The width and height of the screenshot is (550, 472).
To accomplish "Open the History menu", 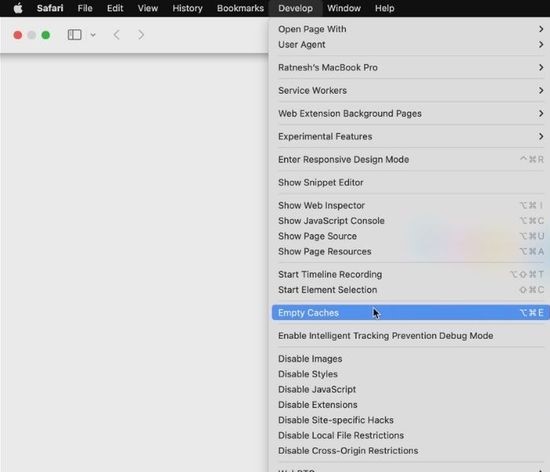I will (x=187, y=8).
